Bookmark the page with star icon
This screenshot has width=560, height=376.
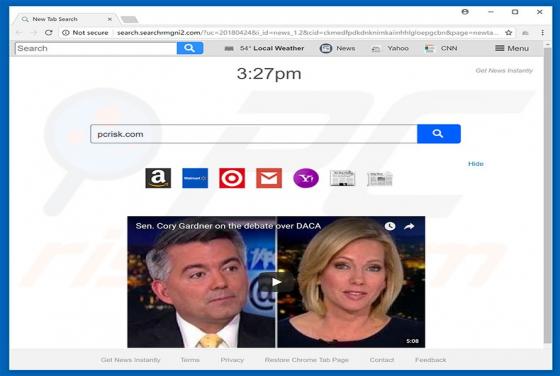[x=509, y=32]
